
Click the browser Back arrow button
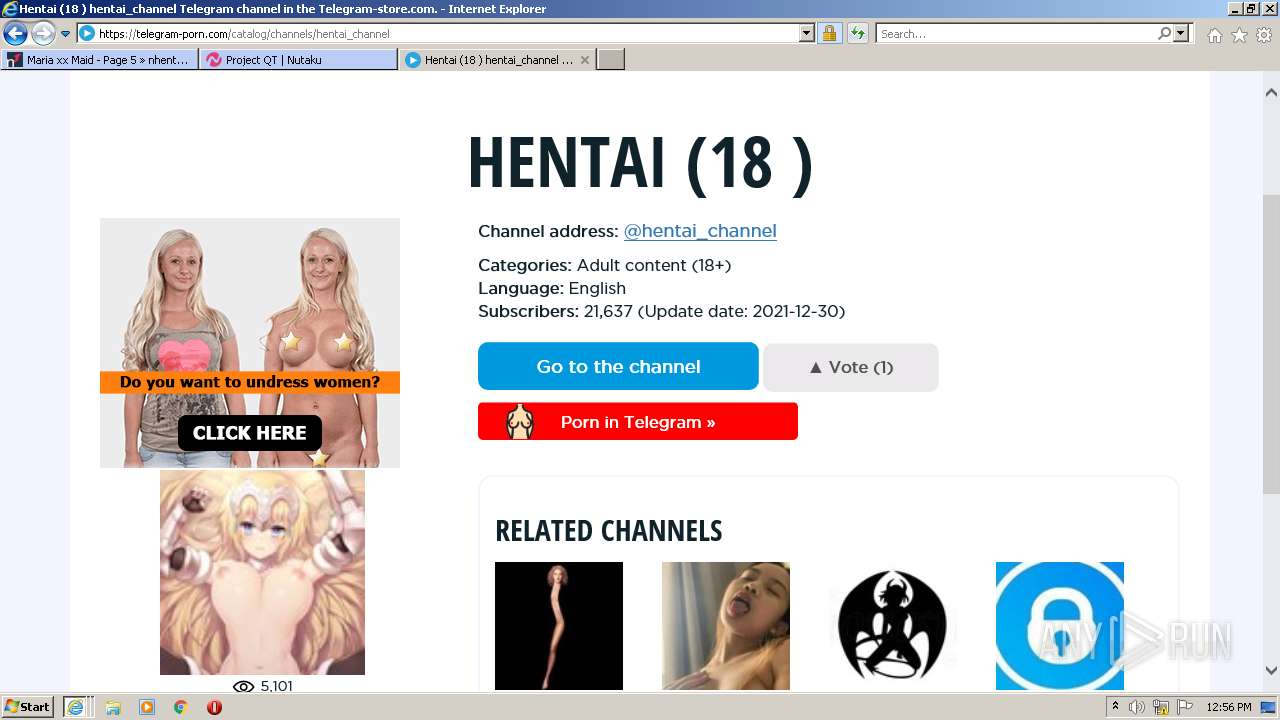click(x=15, y=34)
